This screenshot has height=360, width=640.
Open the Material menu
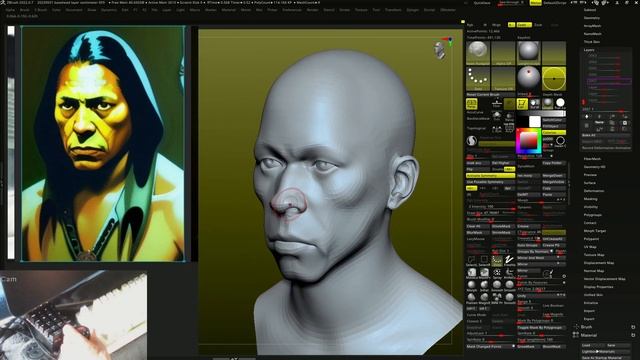tap(229, 10)
